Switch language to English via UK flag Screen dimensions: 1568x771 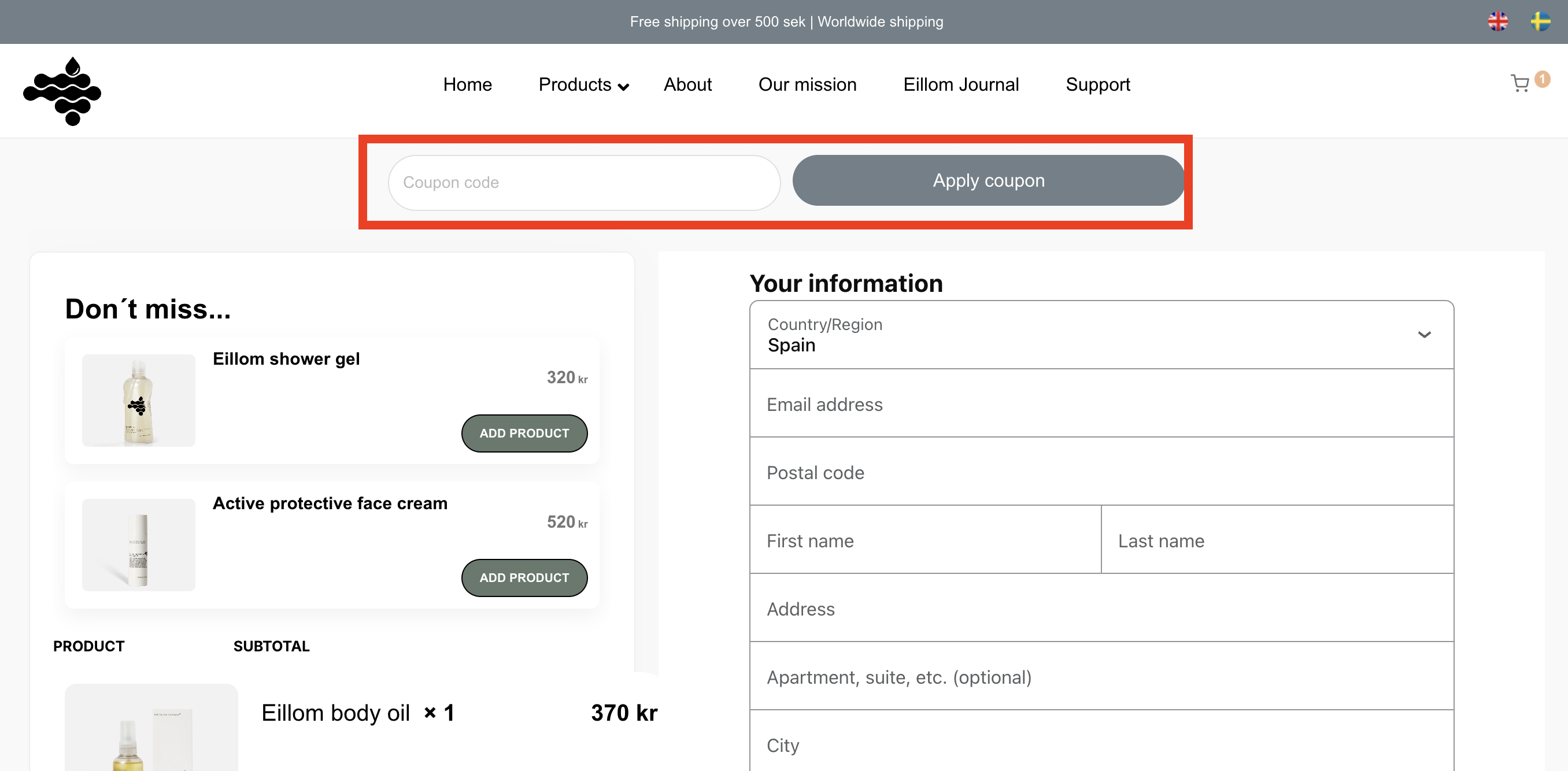pos(1497,22)
